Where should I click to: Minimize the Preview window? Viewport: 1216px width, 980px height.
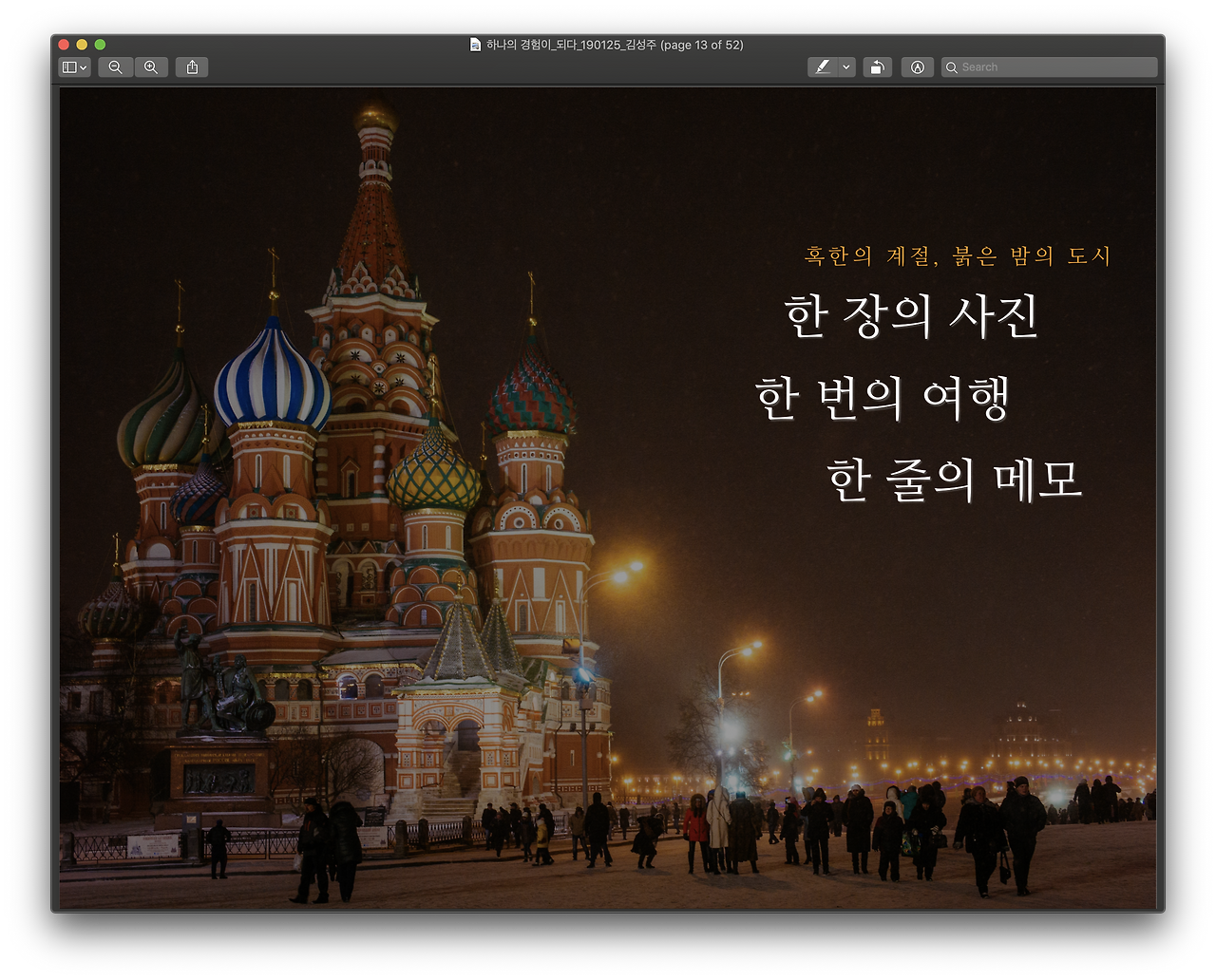click(80, 44)
